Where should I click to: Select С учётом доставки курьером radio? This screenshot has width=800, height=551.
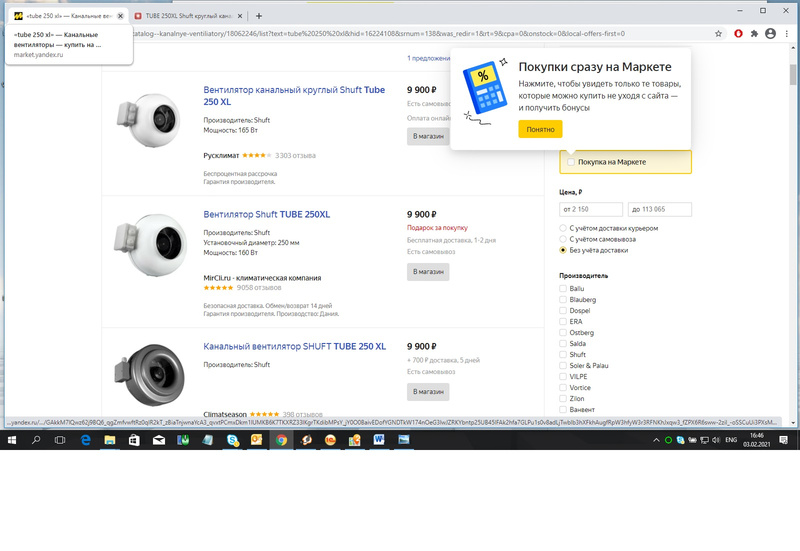pyautogui.click(x=563, y=228)
